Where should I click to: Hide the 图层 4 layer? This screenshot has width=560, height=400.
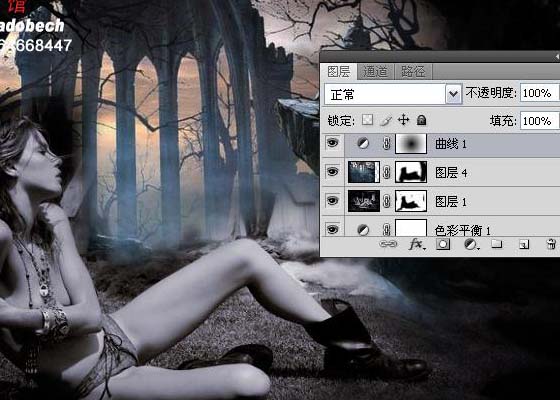[x=332, y=172]
